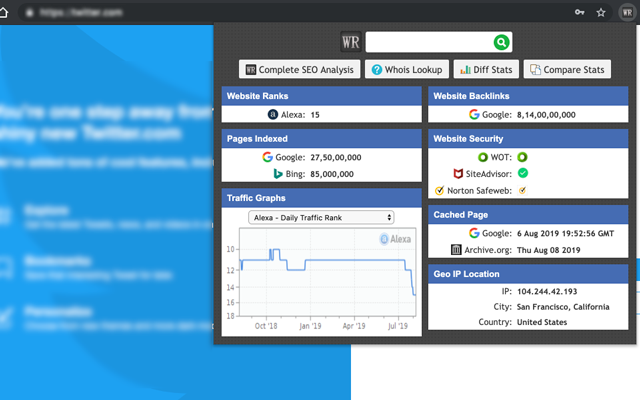Click the WR extension icon in browser toolbar
The width and height of the screenshot is (640, 400).
tap(627, 12)
